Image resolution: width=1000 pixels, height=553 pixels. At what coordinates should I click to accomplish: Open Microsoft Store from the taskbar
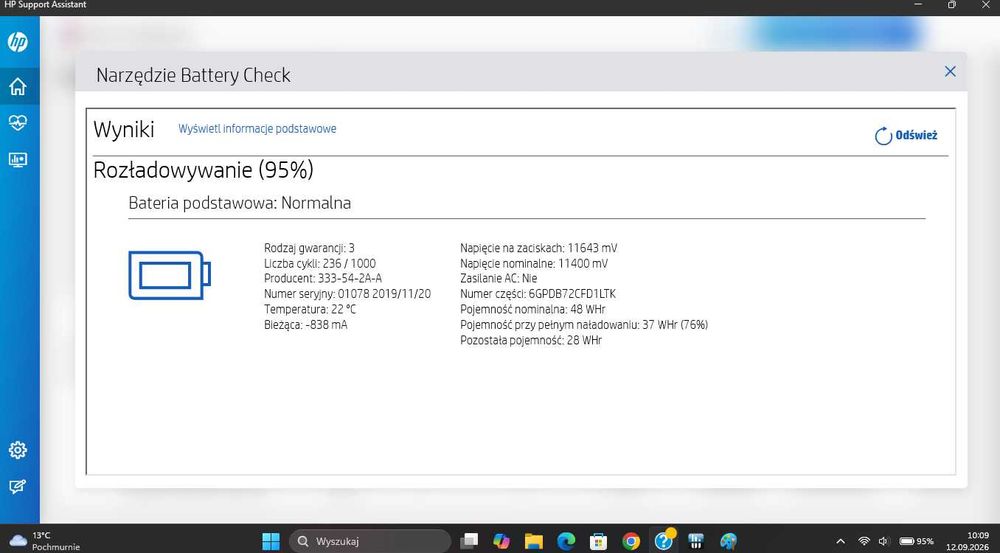598,542
